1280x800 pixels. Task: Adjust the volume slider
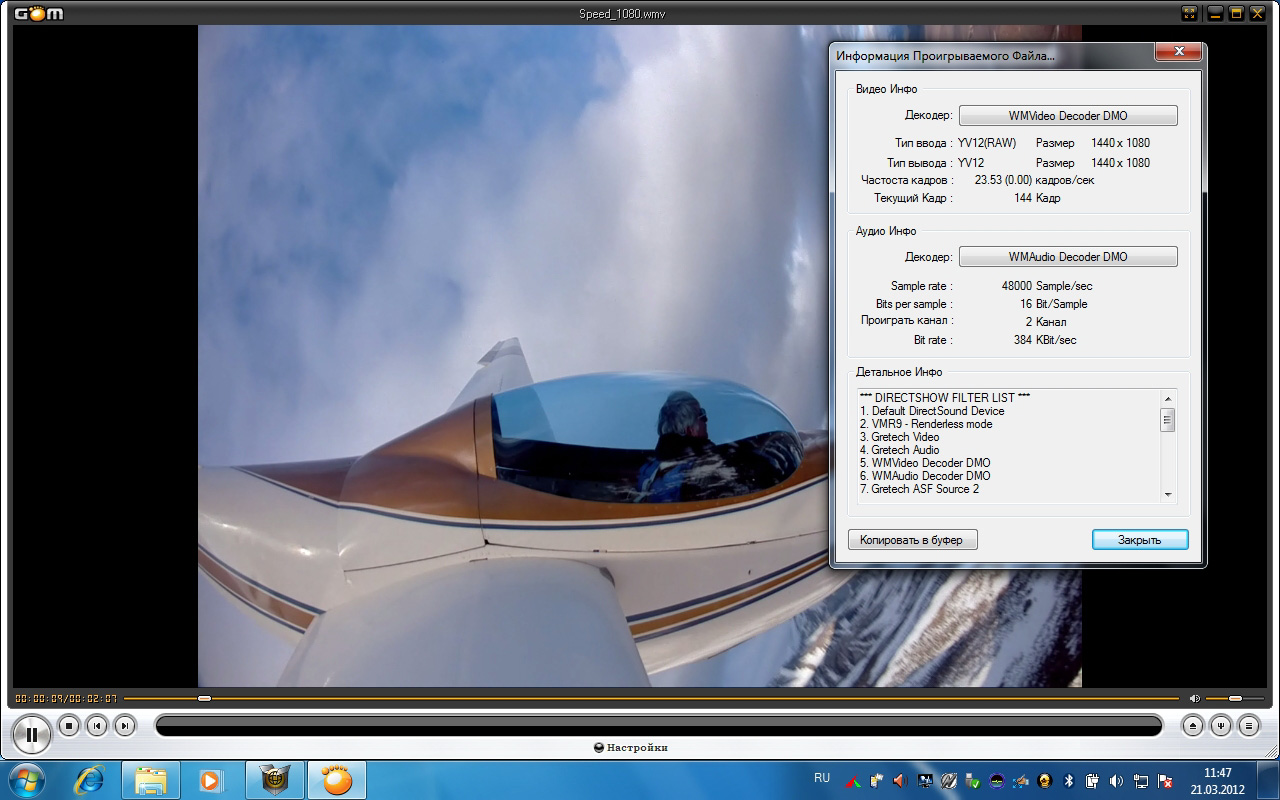pyautogui.click(x=1235, y=698)
